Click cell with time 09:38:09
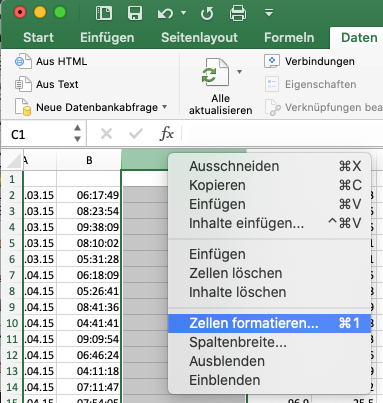This screenshot has width=383, height=403. tap(89, 227)
